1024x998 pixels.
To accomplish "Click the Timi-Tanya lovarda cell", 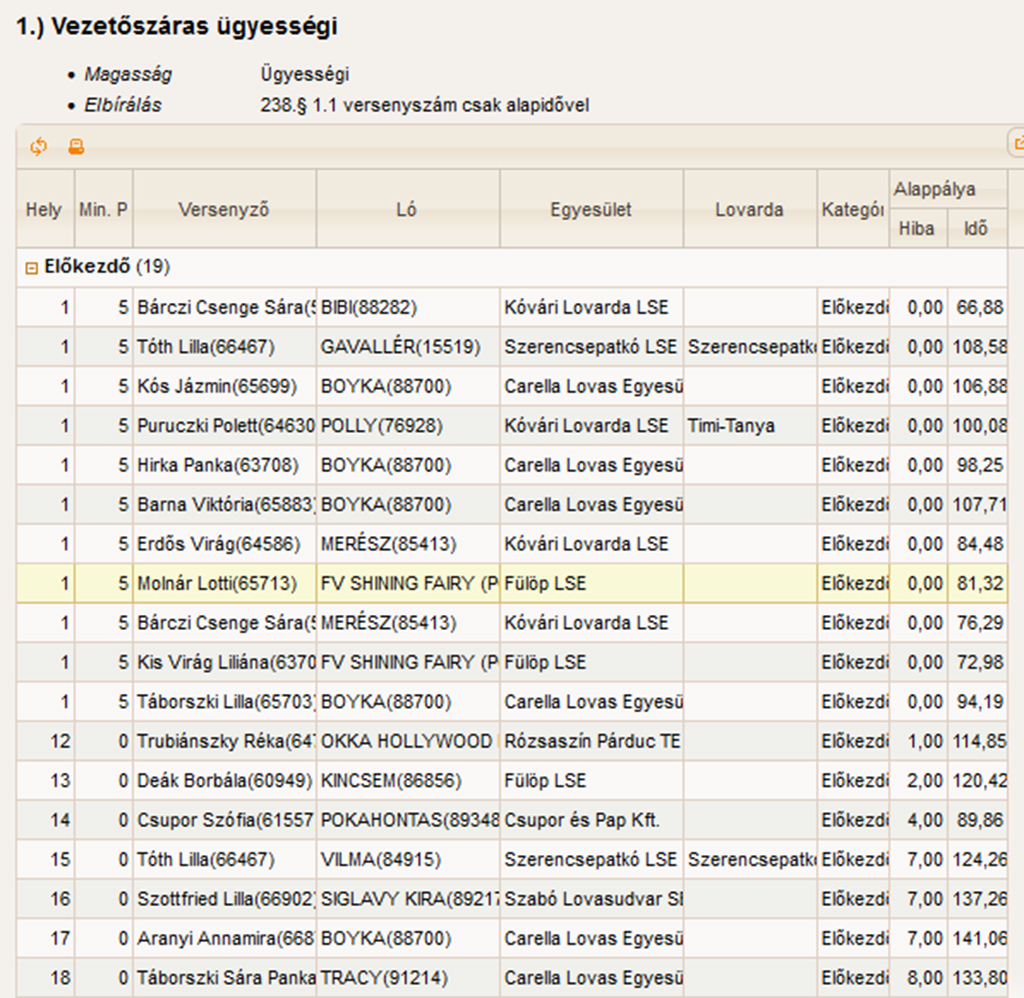I will click(731, 426).
